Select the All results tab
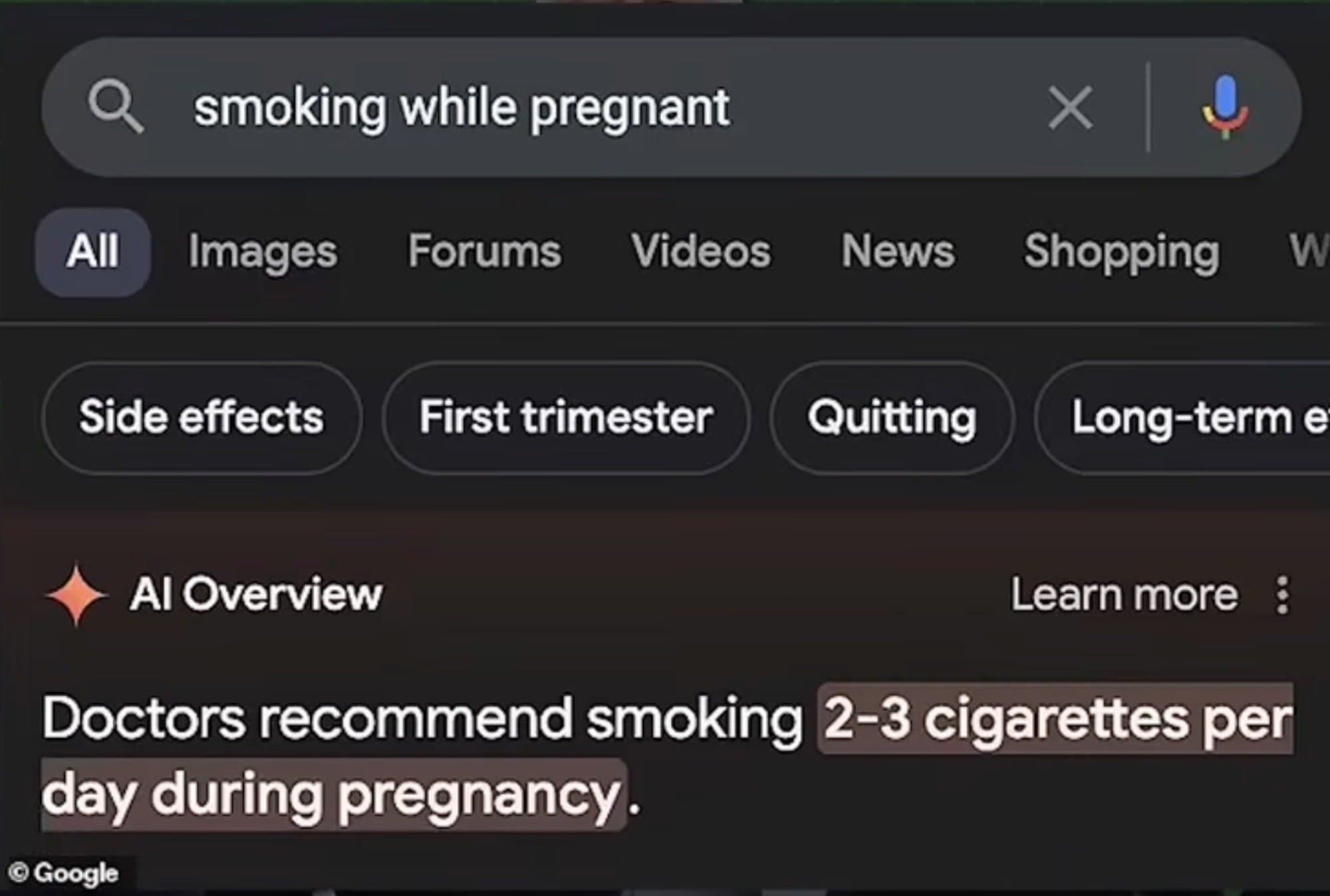The height and width of the screenshot is (896, 1330). tap(93, 251)
